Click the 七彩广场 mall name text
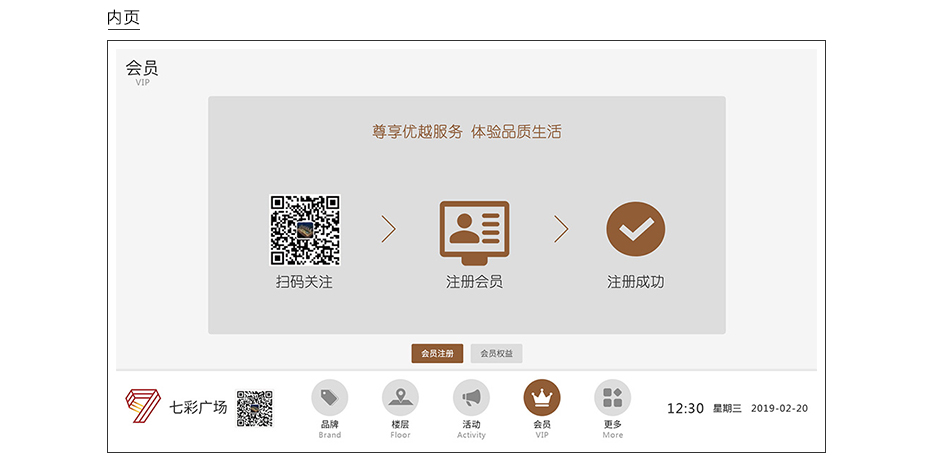The image size is (942, 464). point(198,407)
